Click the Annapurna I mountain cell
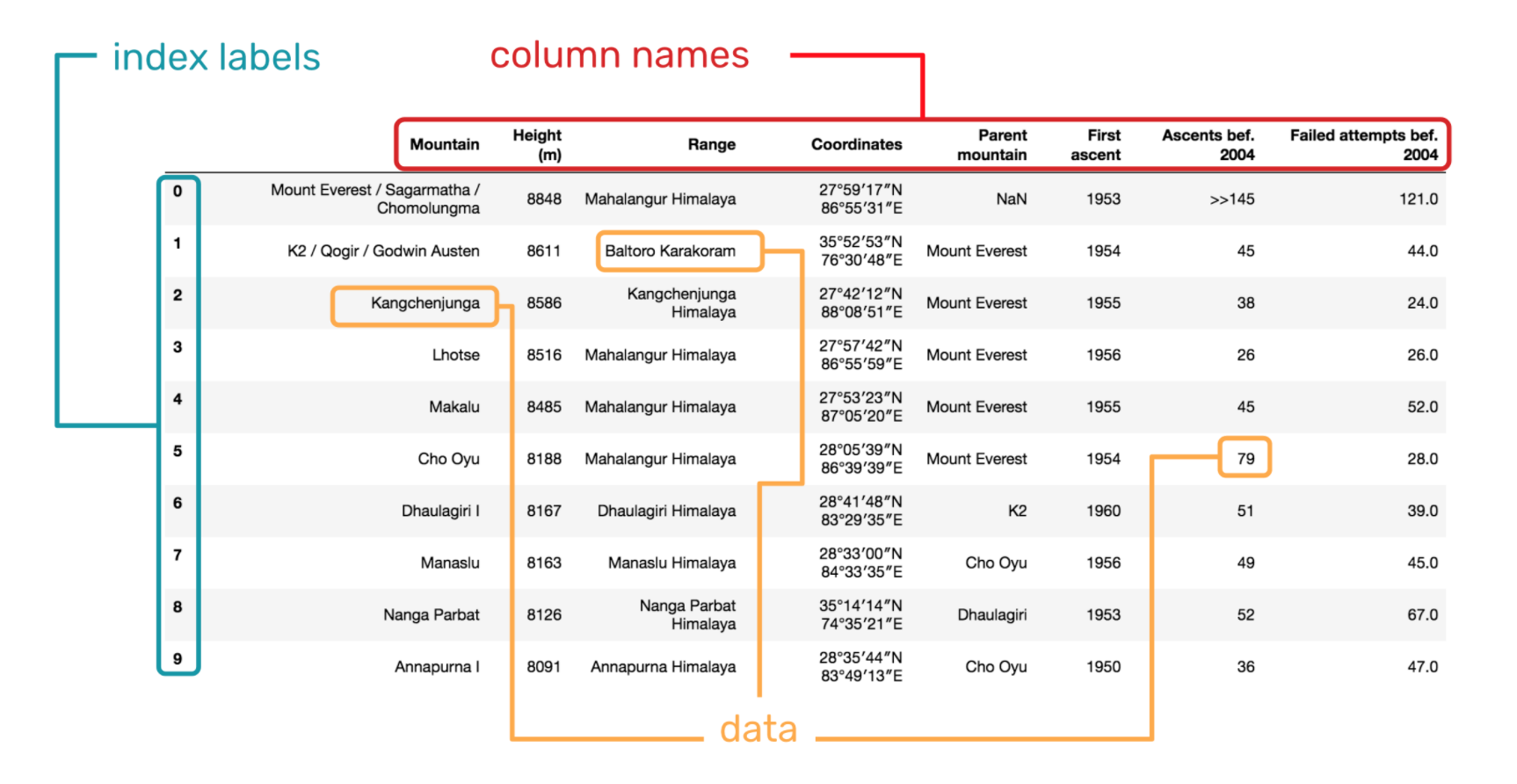The height and width of the screenshot is (784, 1517). pos(437,666)
